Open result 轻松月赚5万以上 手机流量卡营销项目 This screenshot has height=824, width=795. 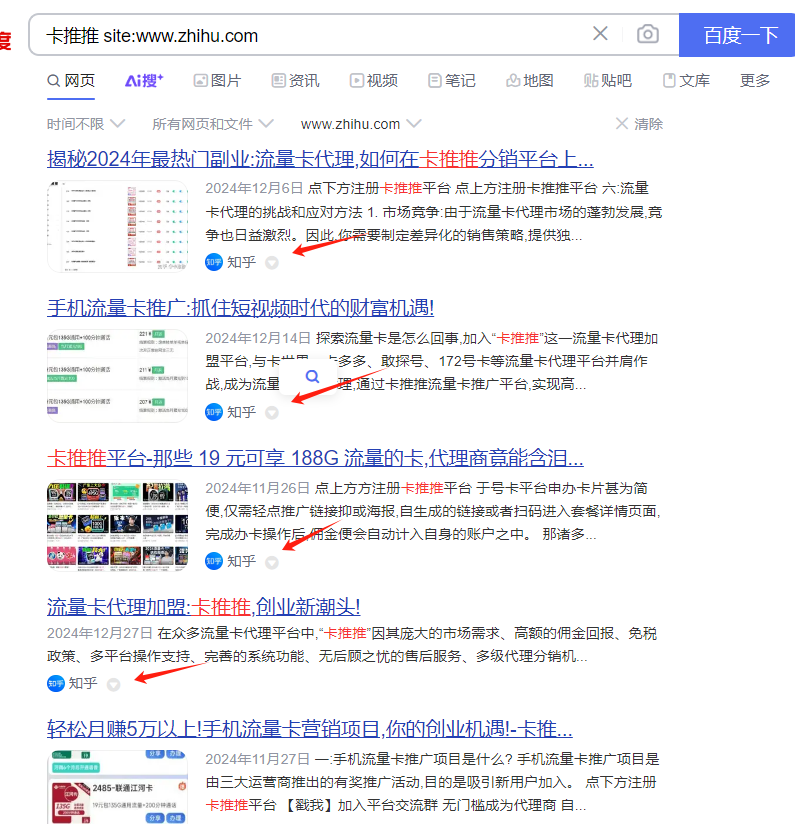(309, 729)
